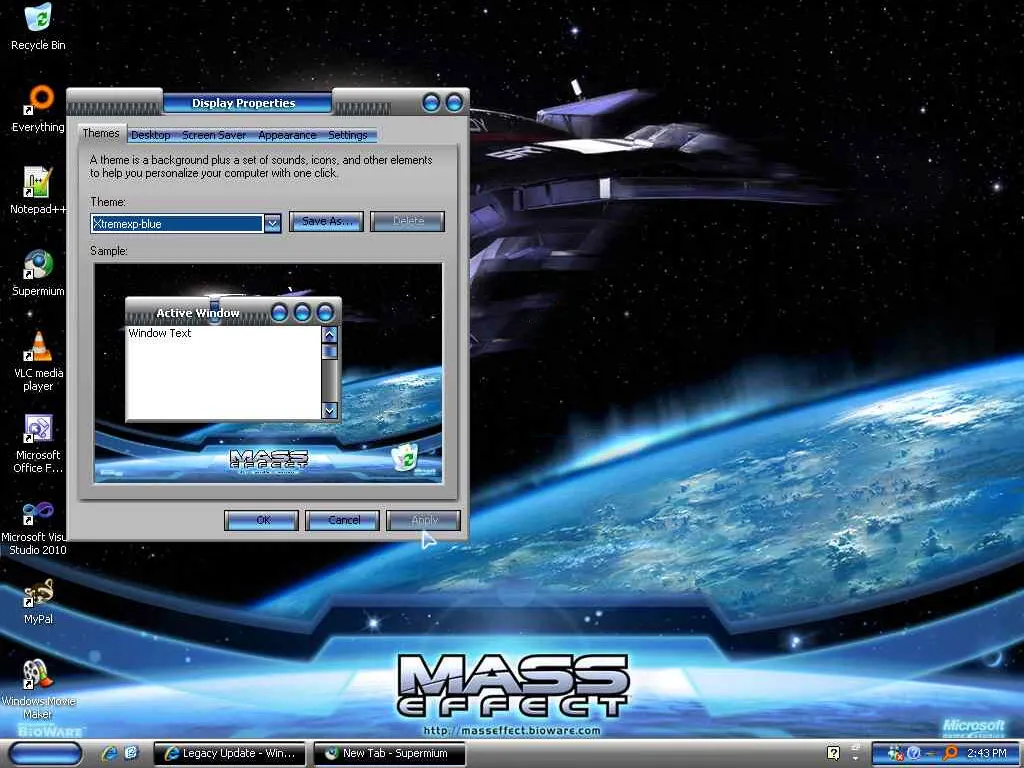Expand the Theme dropdown arrow
Viewport: 1024px width, 768px height.
(x=272, y=224)
